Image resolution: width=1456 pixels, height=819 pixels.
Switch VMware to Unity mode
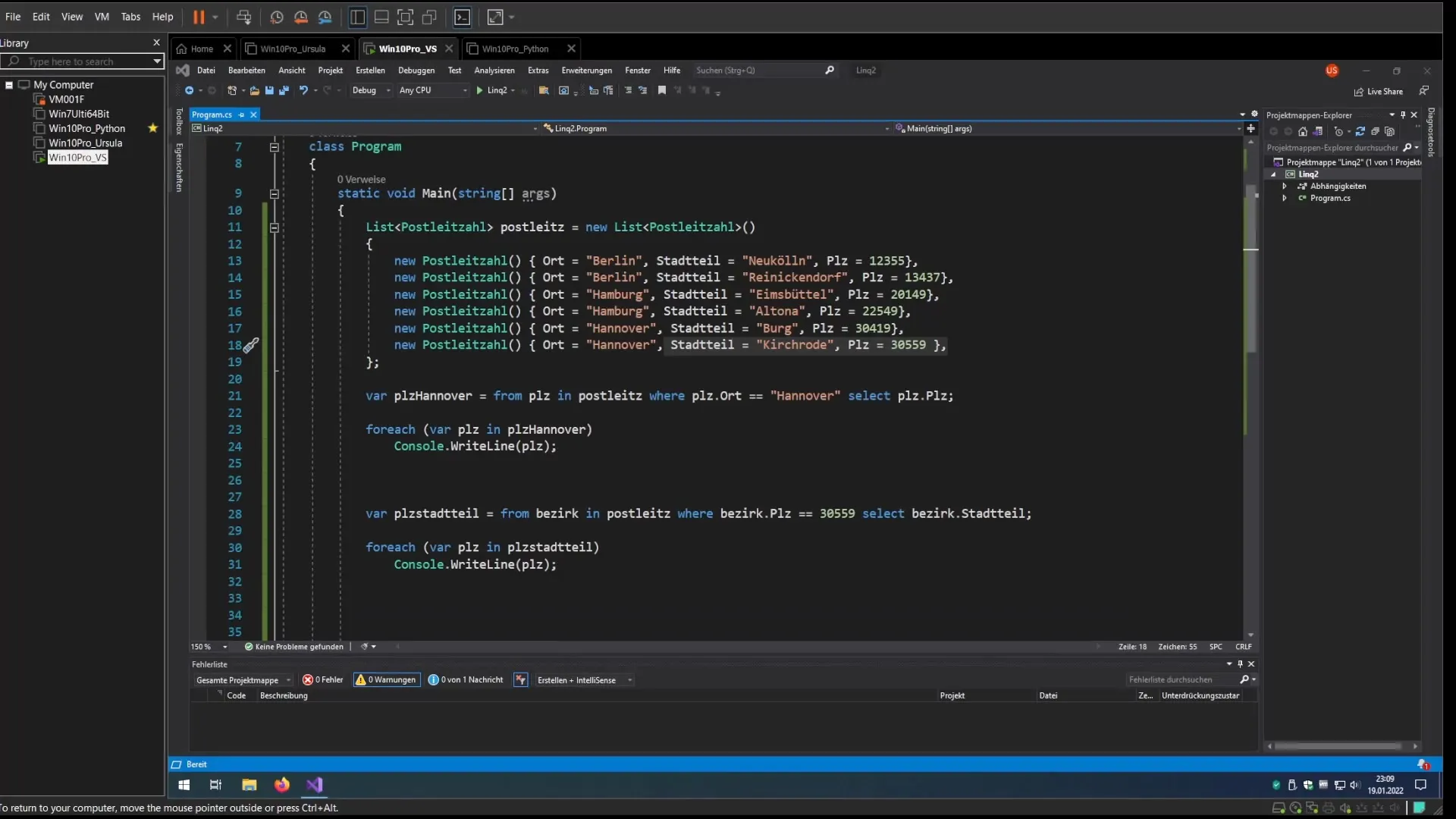coord(430,17)
